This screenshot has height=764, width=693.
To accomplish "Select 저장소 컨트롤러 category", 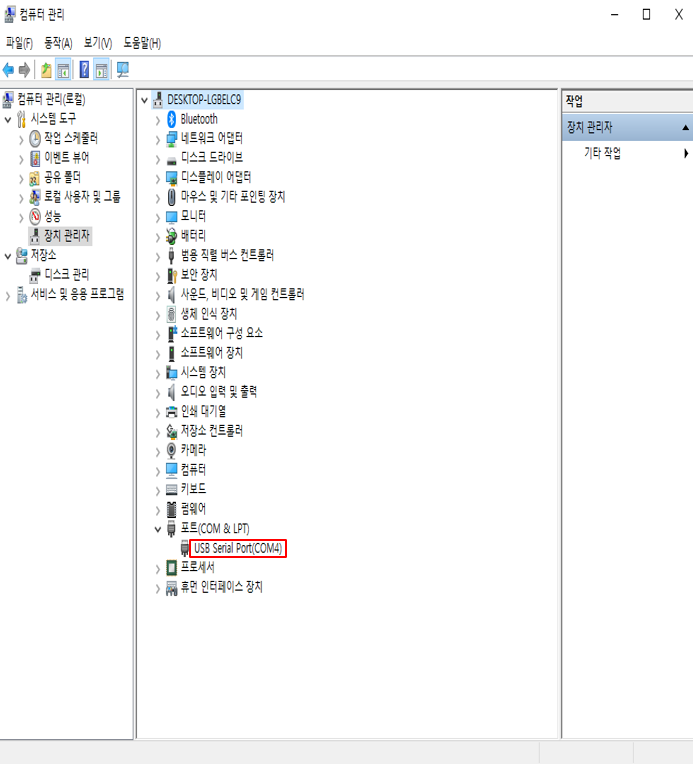I will pos(212,431).
